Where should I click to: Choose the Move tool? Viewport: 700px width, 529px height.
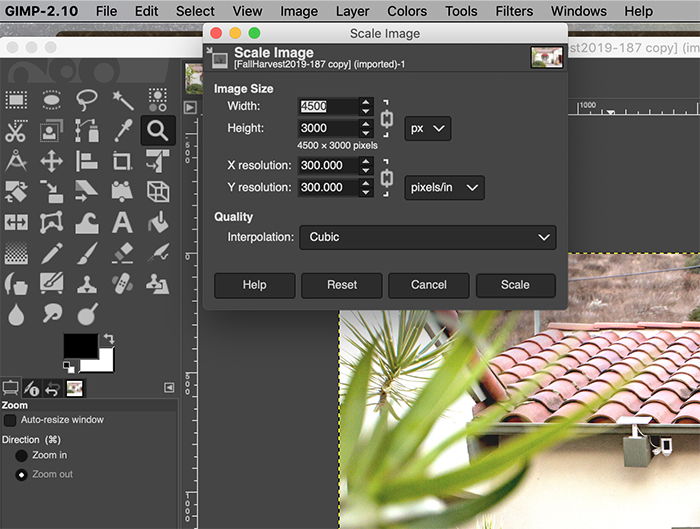[51, 161]
